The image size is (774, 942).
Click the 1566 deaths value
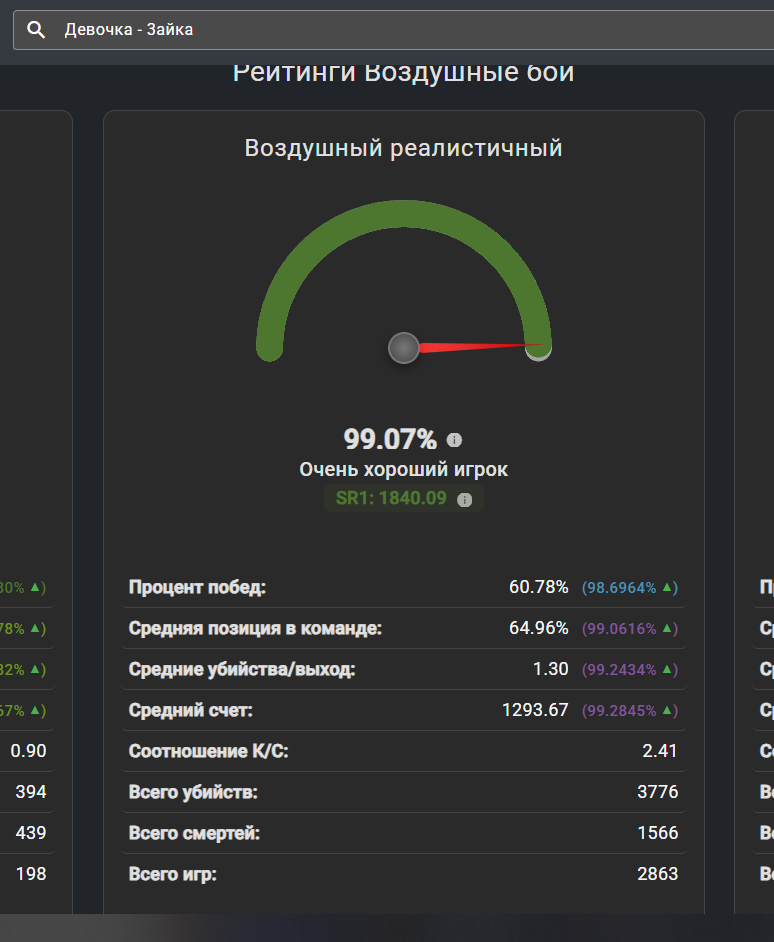657,833
